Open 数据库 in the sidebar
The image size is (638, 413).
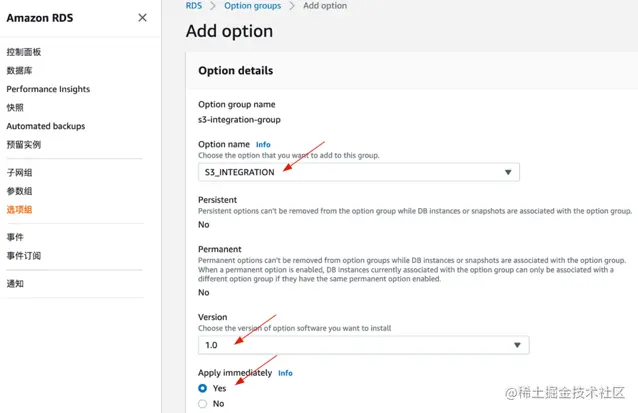[20, 71]
